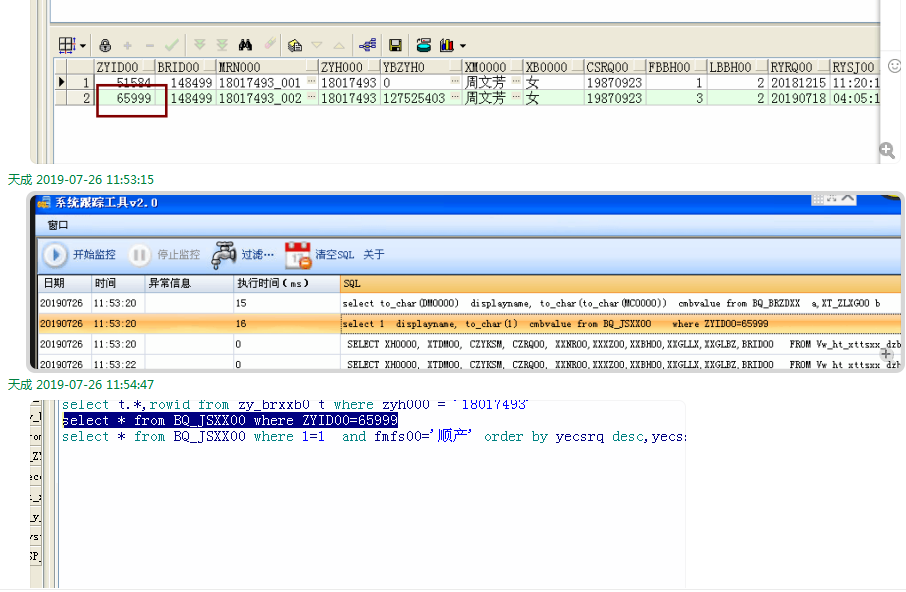Screen dimensions: 906x592
Task: Click the binoculars search icon
Action: (x=245, y=45)
